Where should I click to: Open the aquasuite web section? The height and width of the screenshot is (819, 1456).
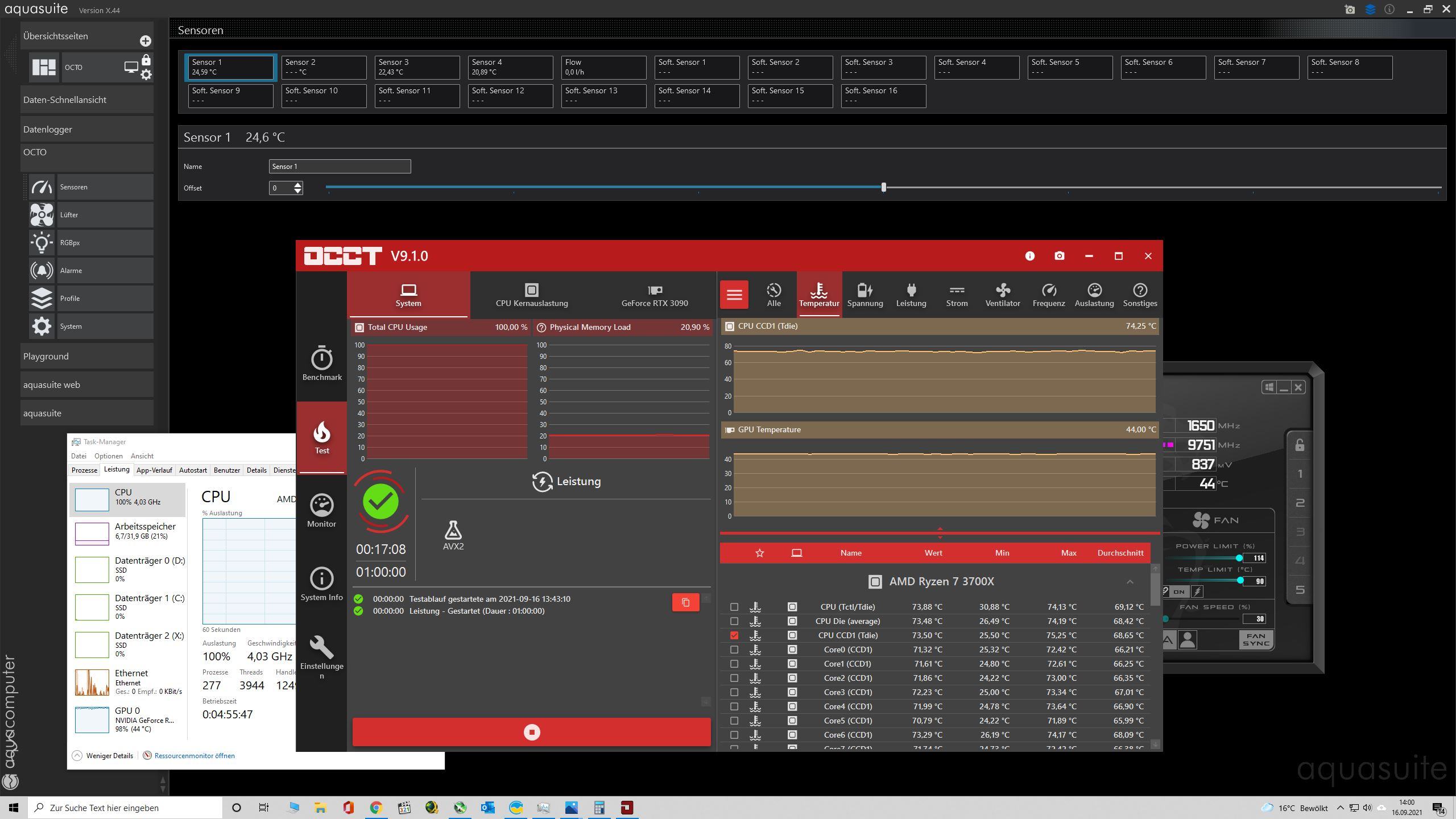coord(87,384)
